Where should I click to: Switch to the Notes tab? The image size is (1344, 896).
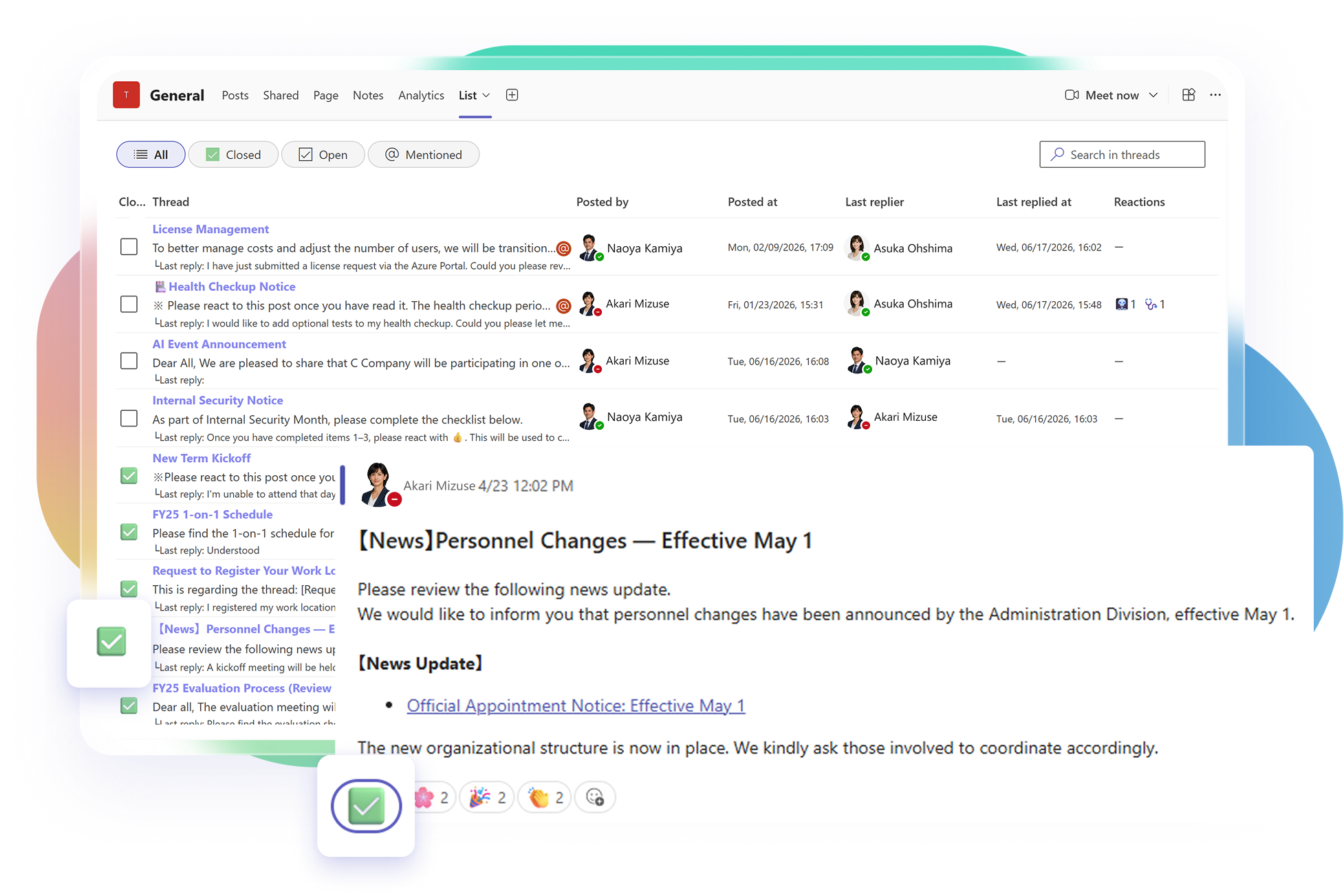368,96
